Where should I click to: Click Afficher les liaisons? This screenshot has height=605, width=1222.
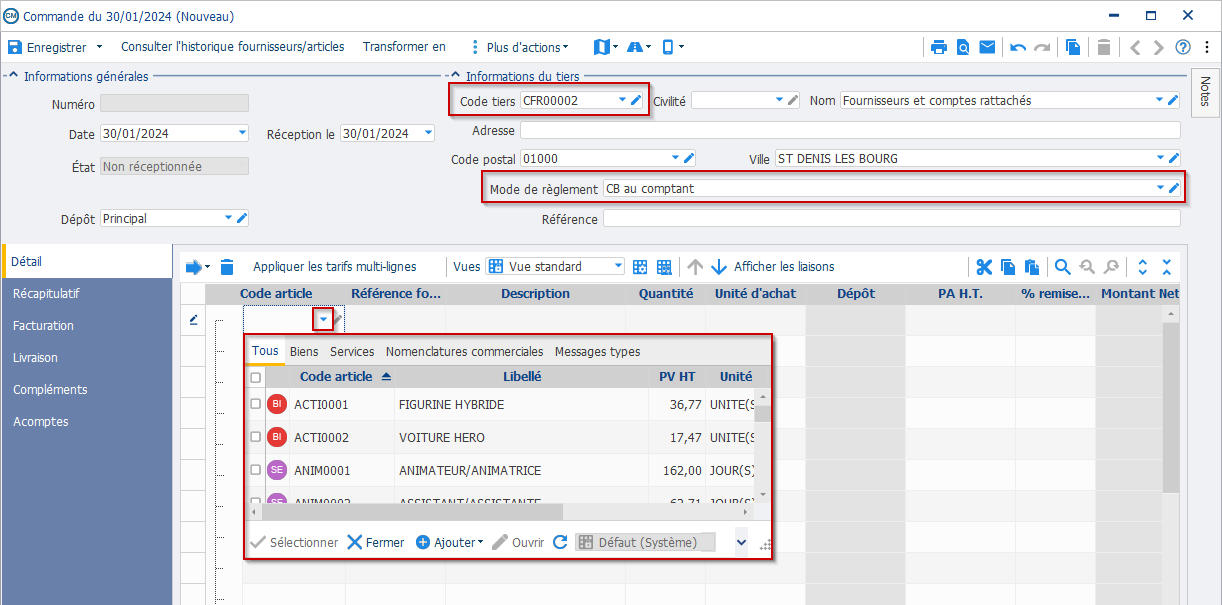click(784, 267)
